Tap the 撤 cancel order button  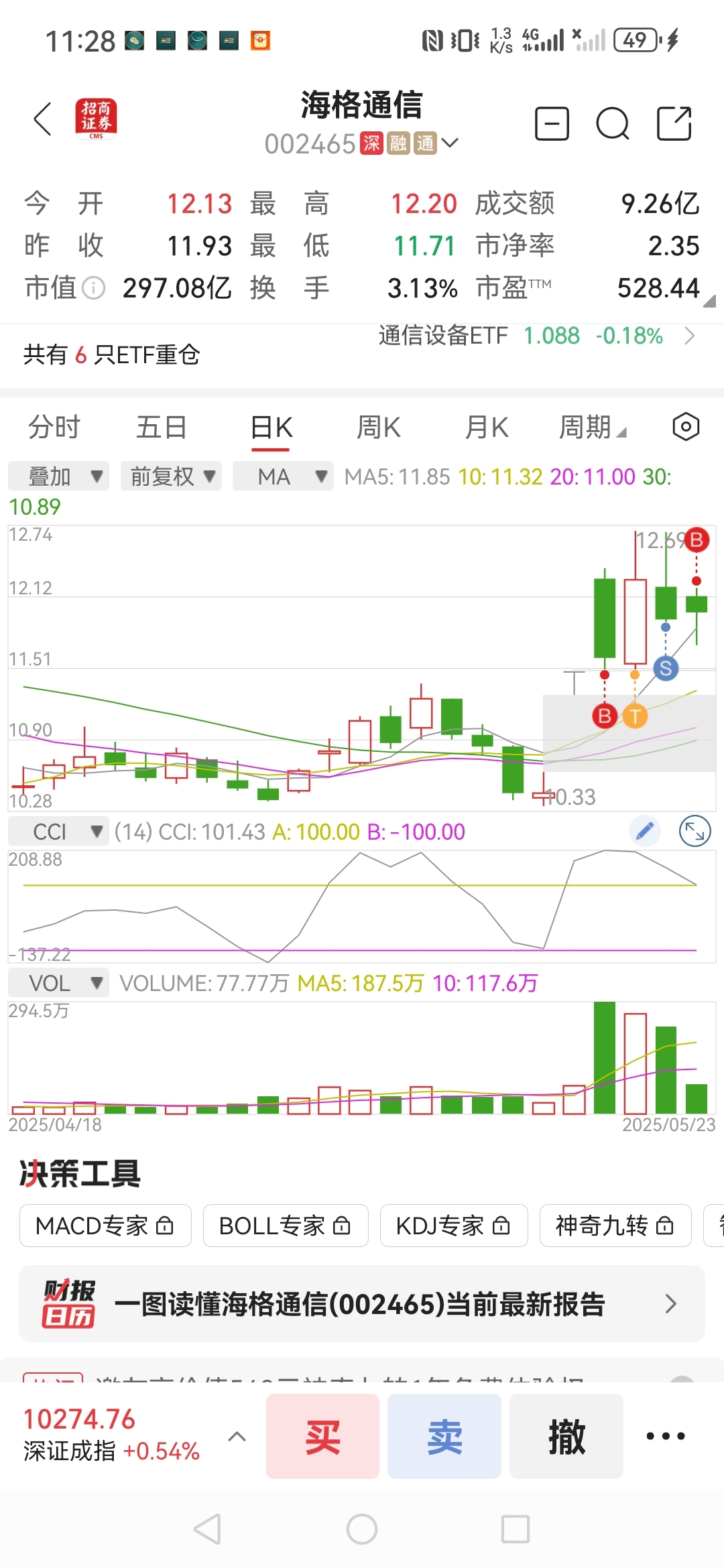point(566,1436)
